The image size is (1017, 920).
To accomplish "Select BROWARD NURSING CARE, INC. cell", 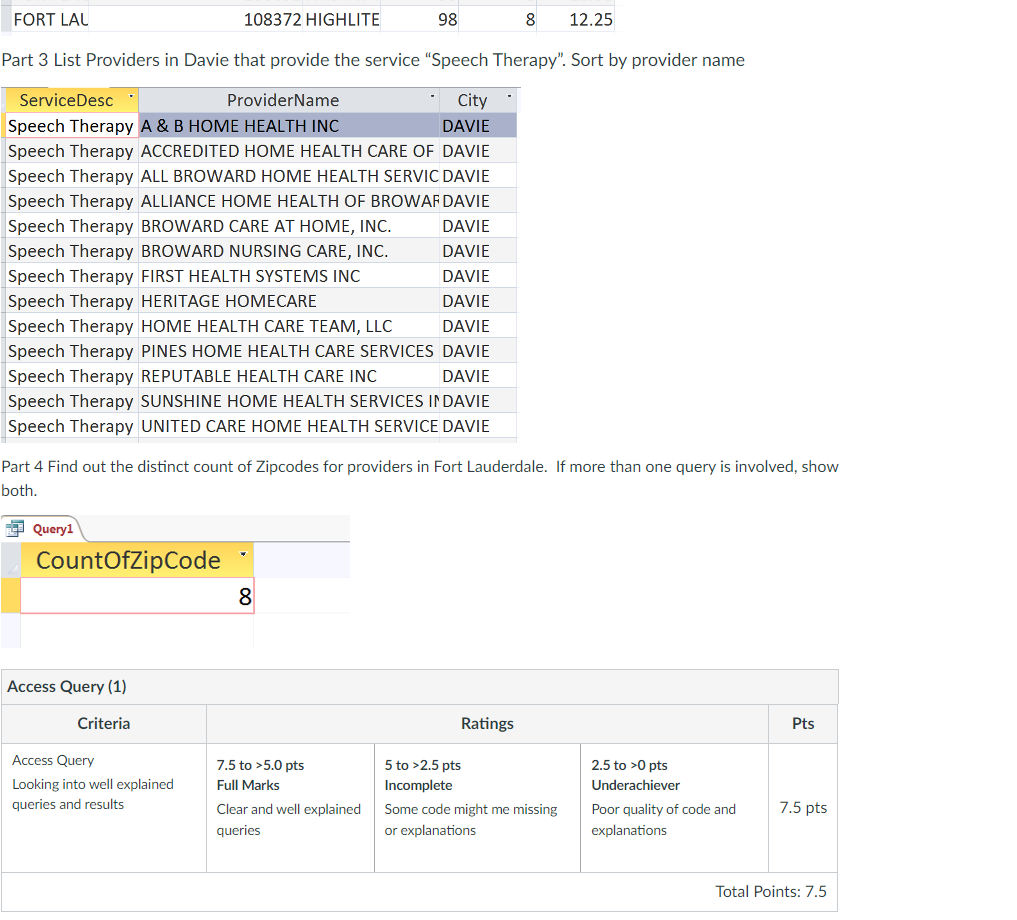I will [289, 251].
